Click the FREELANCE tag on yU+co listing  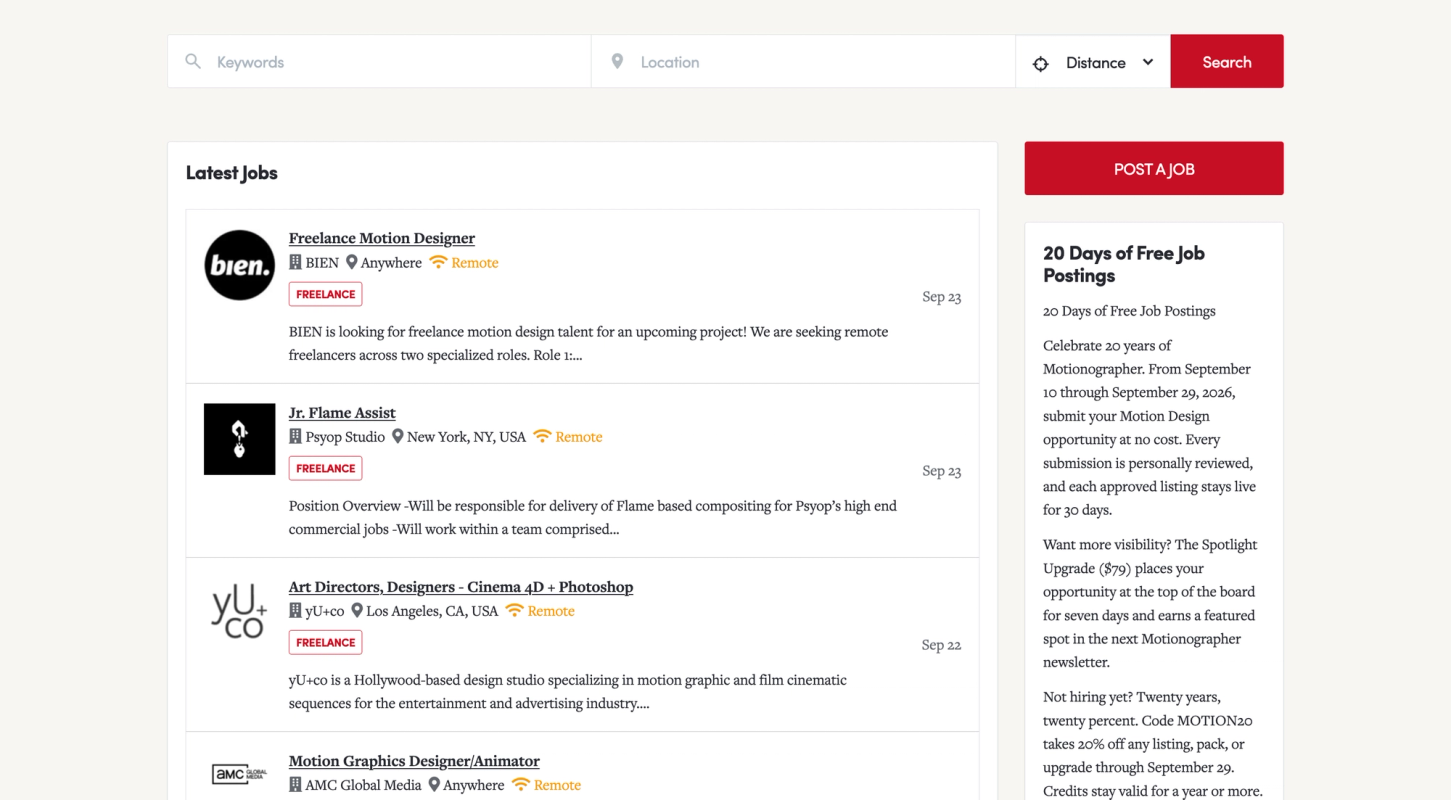click(x=326, y=642)
